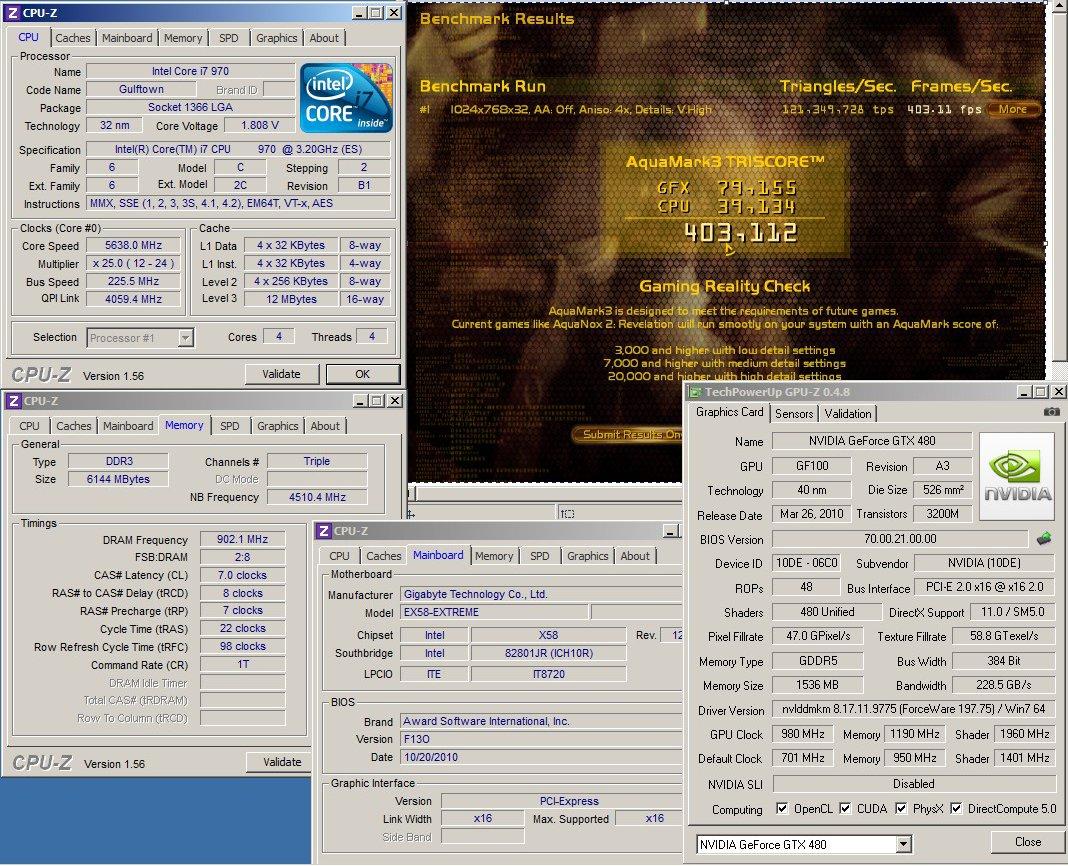1068x866 pixels.
Task: Click the Shader clock 1960 MHz value
Action: click(x=1024, y=734)
